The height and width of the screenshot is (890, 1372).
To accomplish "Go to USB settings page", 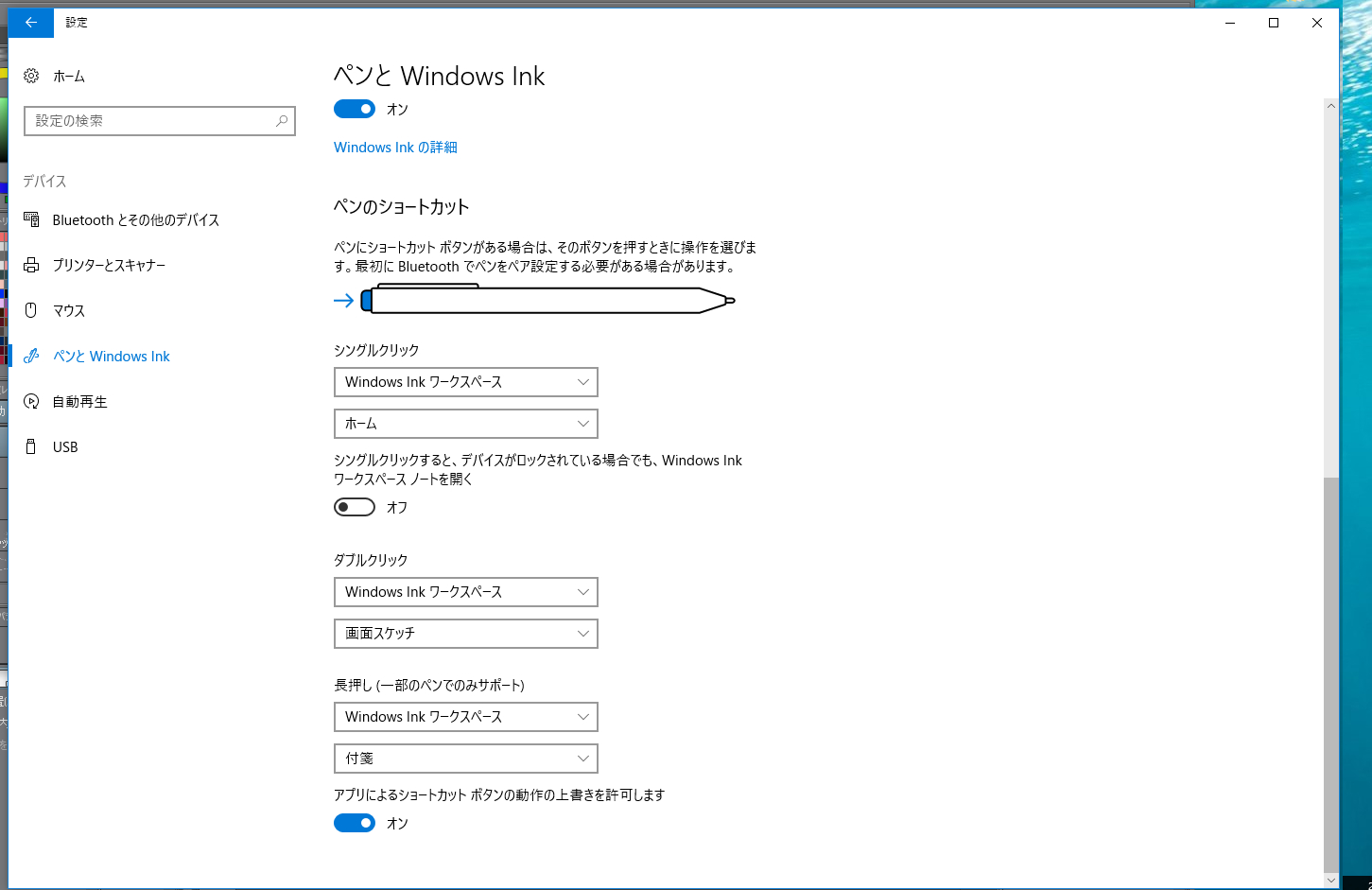I will pos(65,446).
